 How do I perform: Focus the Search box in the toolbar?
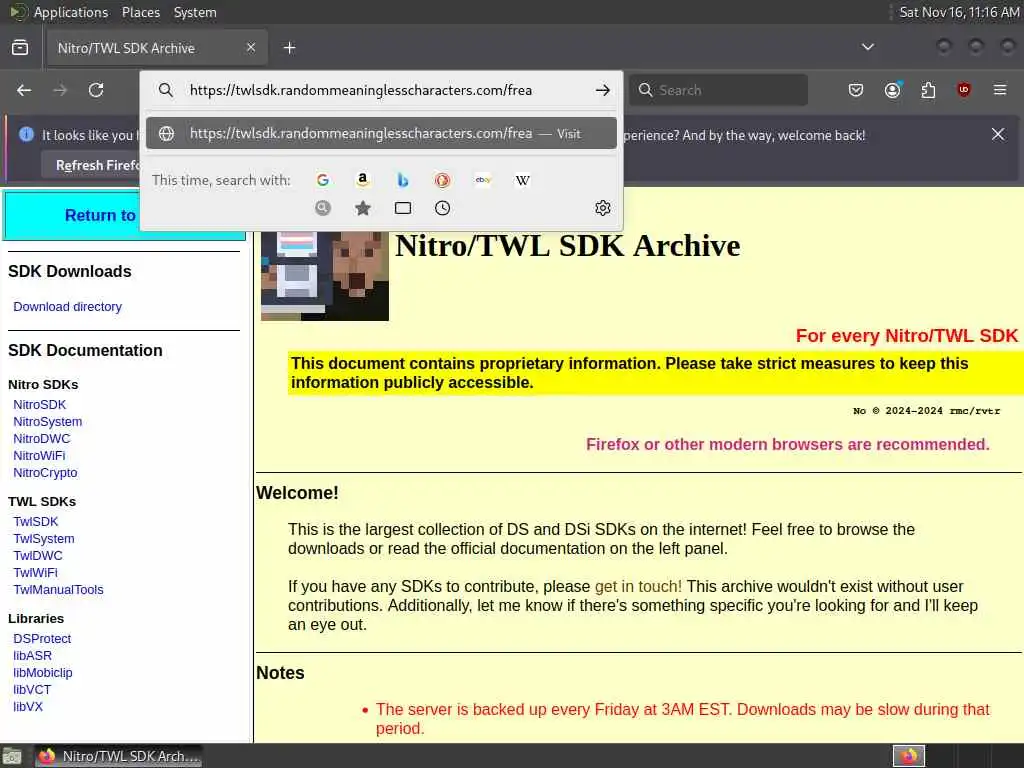[718, 90]
